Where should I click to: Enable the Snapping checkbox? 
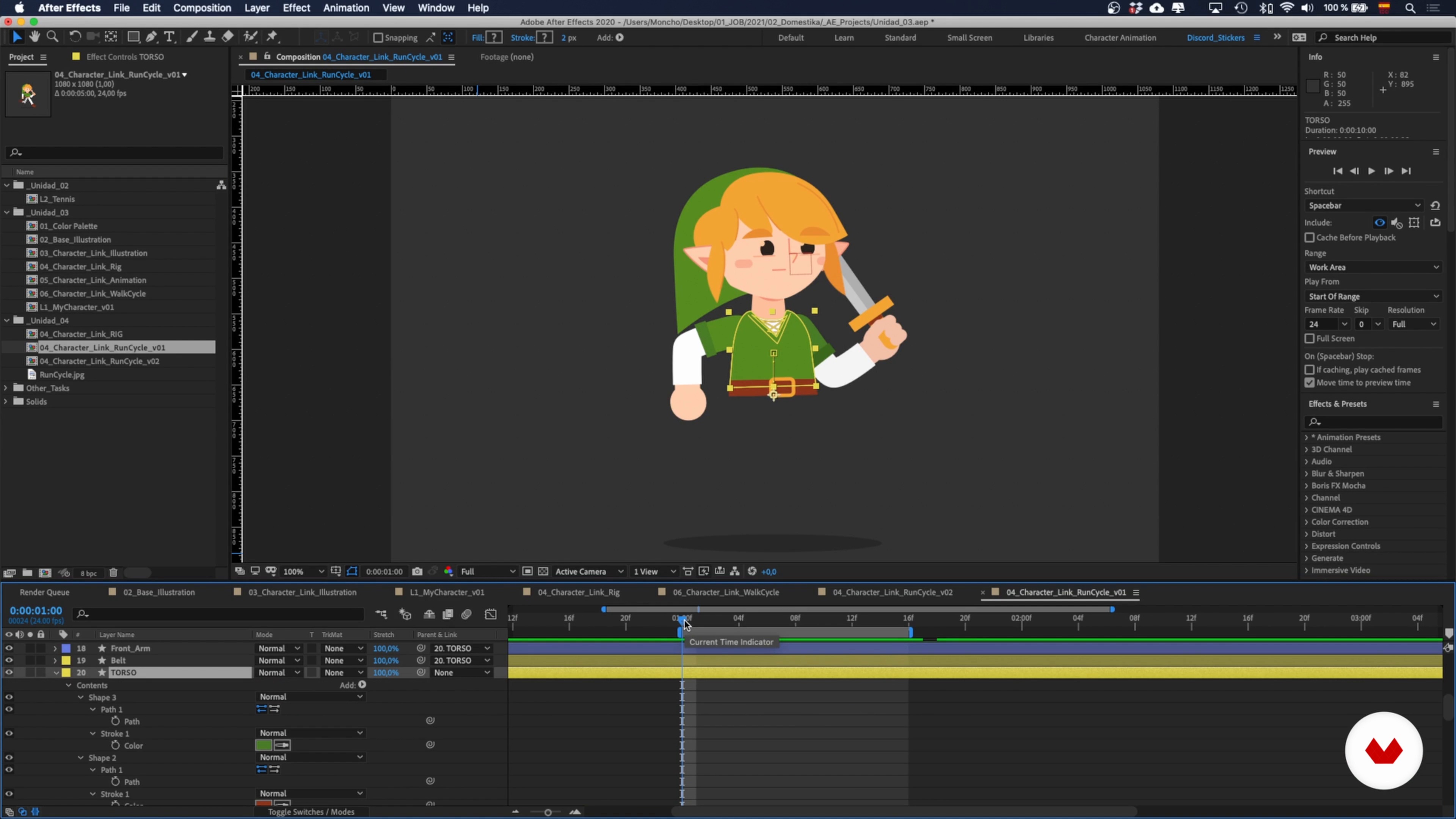coord(378,38)
